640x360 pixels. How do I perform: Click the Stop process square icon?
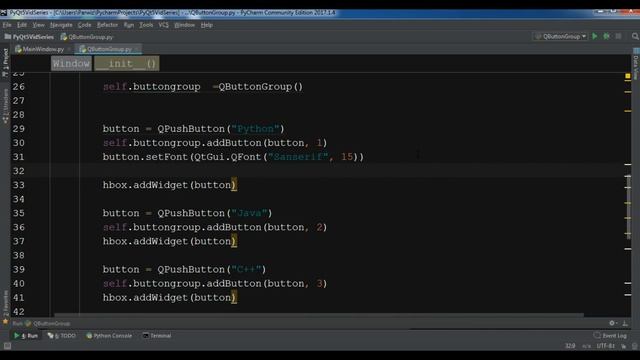[x=619, y=36]
